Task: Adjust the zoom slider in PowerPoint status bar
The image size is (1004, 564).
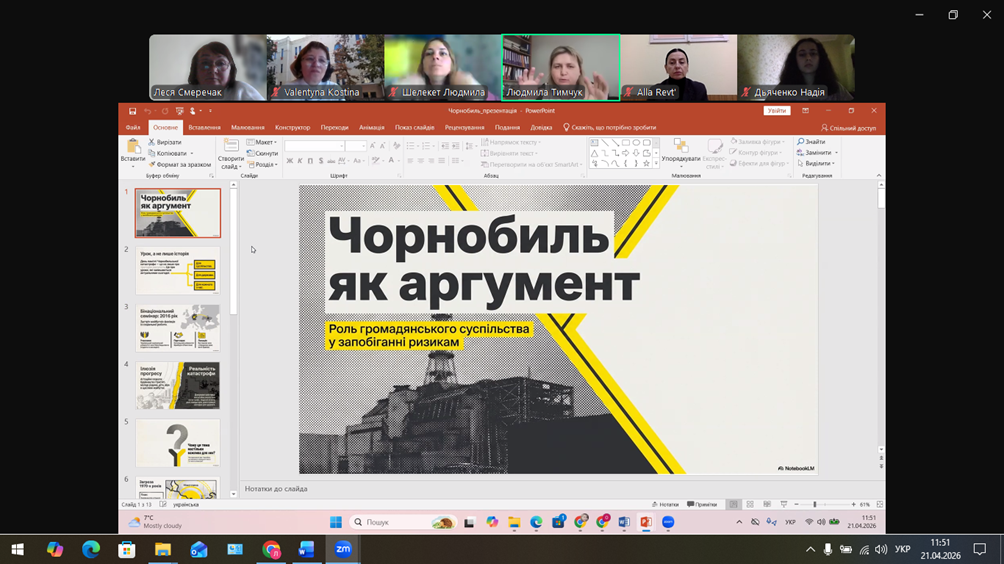Action: tap(815, 505)
